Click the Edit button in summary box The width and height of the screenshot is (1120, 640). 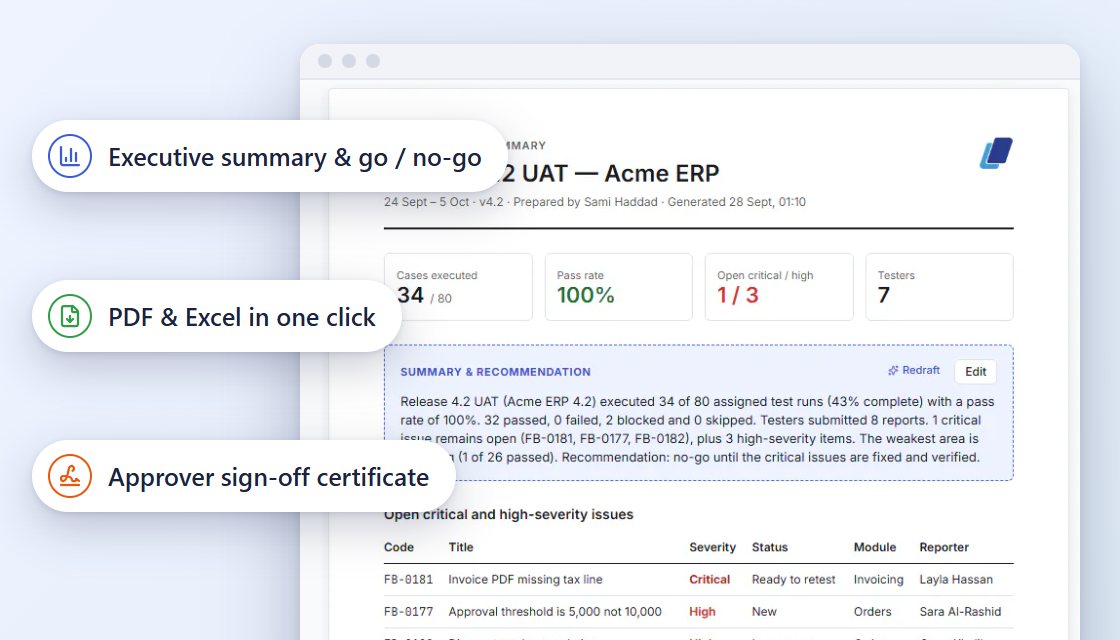(x=975, y=371)
